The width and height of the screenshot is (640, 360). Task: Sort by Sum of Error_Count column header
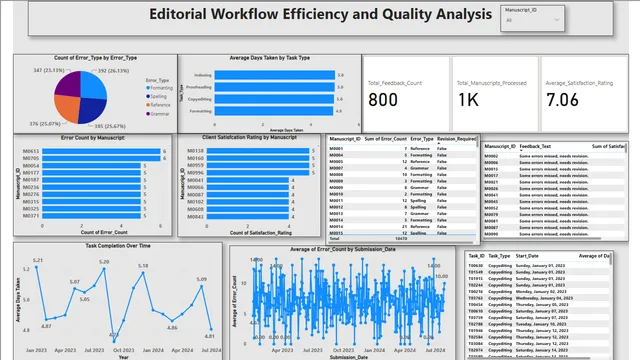(385, 139)
